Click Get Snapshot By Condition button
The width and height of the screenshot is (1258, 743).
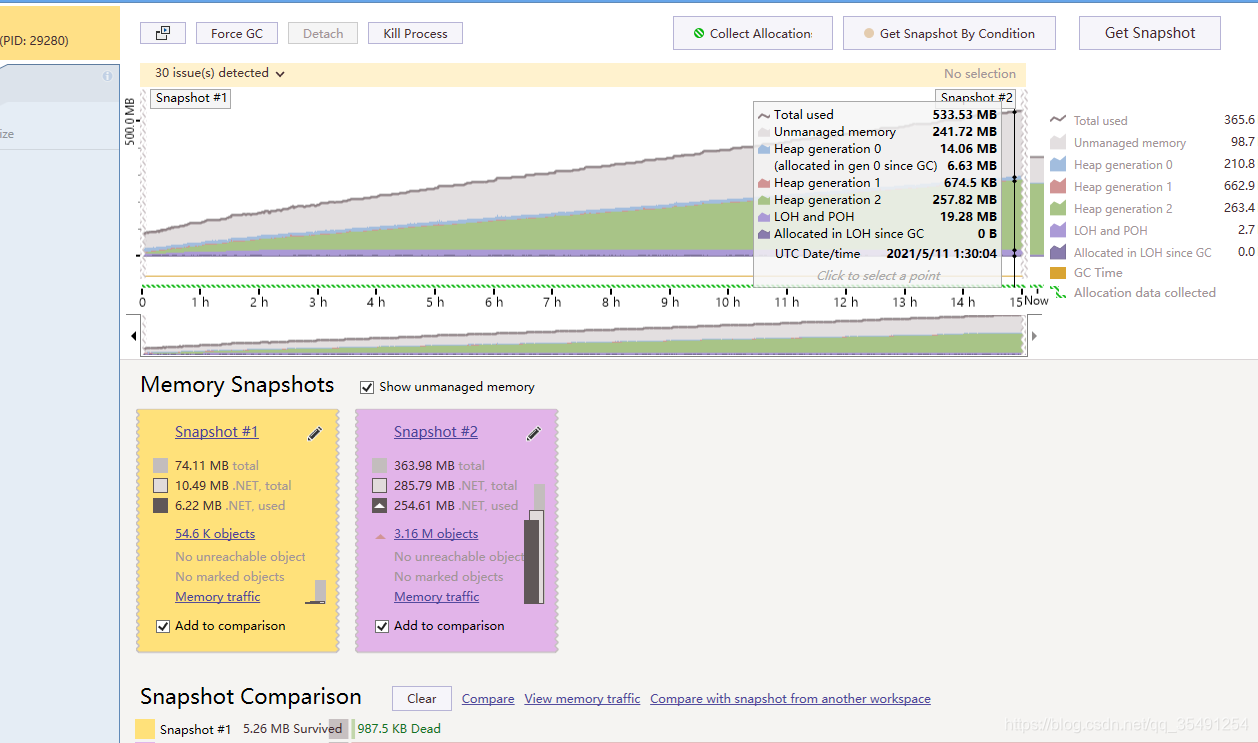tap(949, 33)
